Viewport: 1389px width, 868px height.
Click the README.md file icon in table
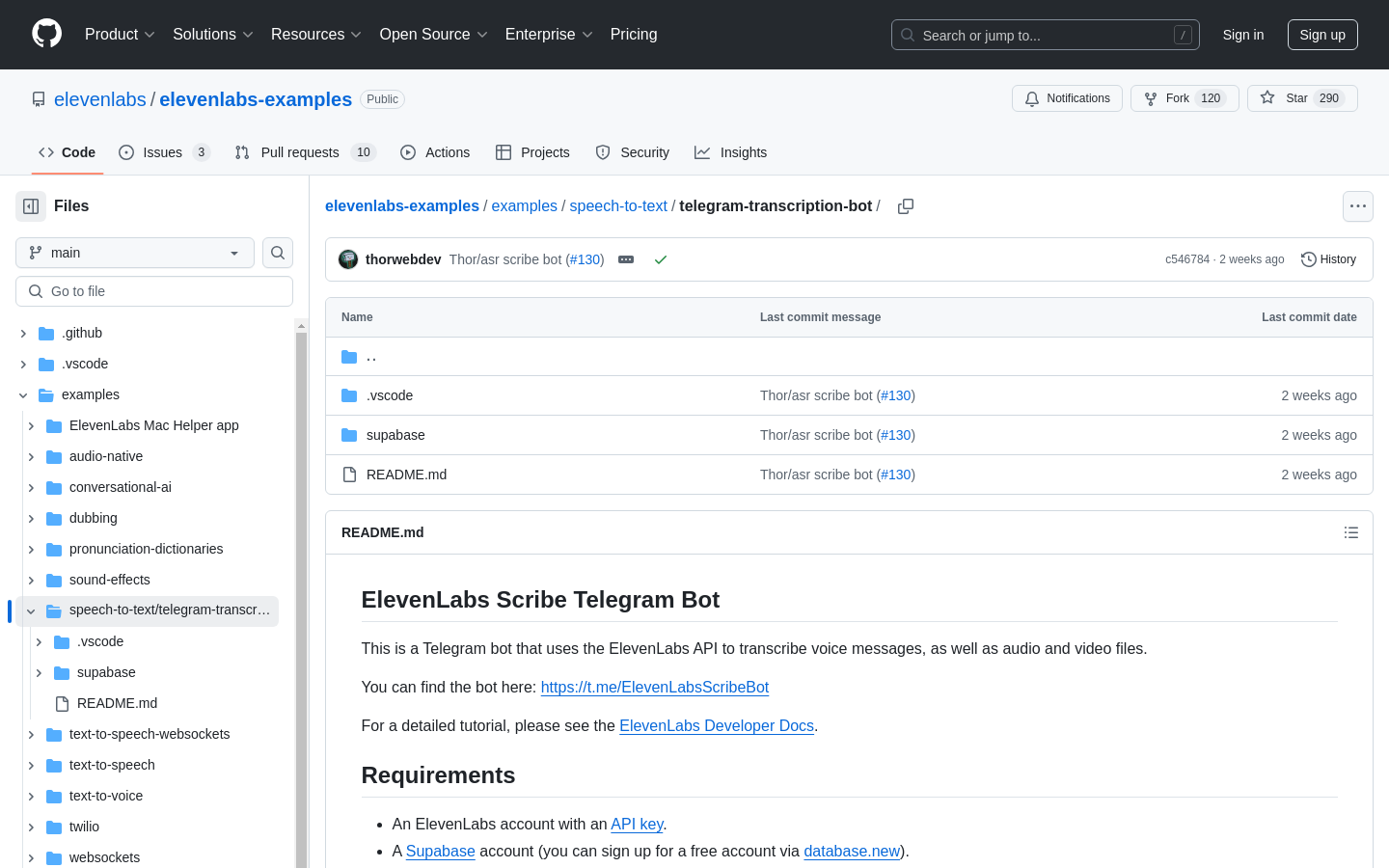pyautogui.click(x=349, y=475)
